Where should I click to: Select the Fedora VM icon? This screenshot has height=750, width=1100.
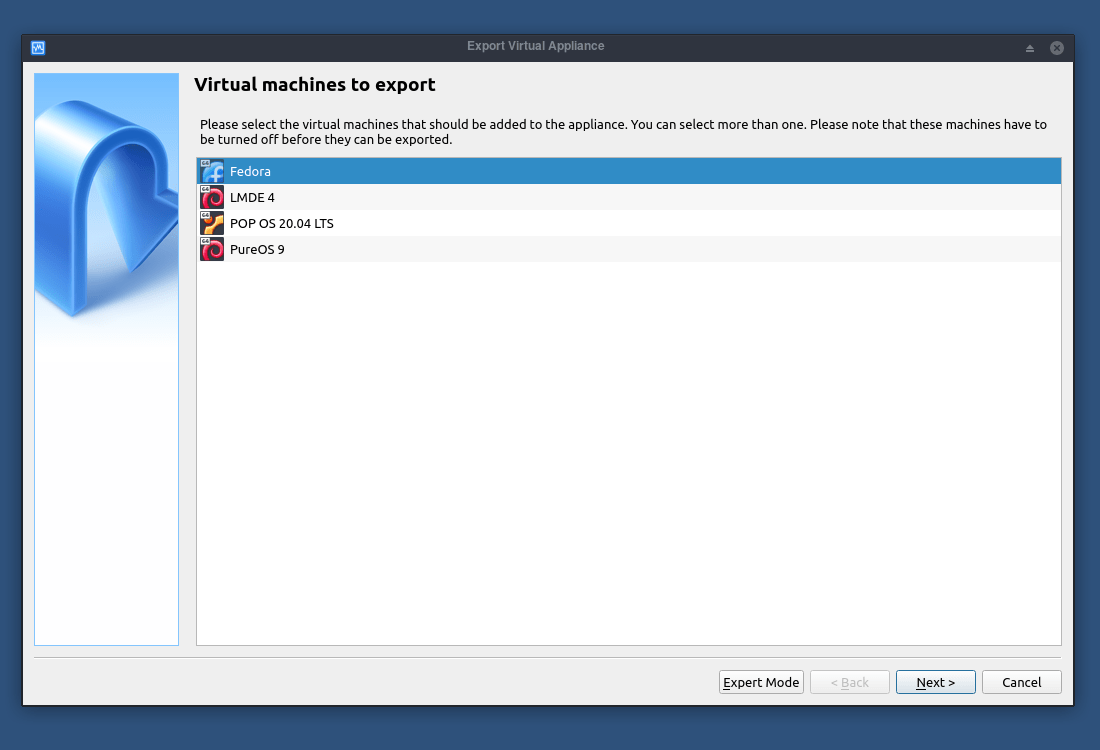coord(211,170)
